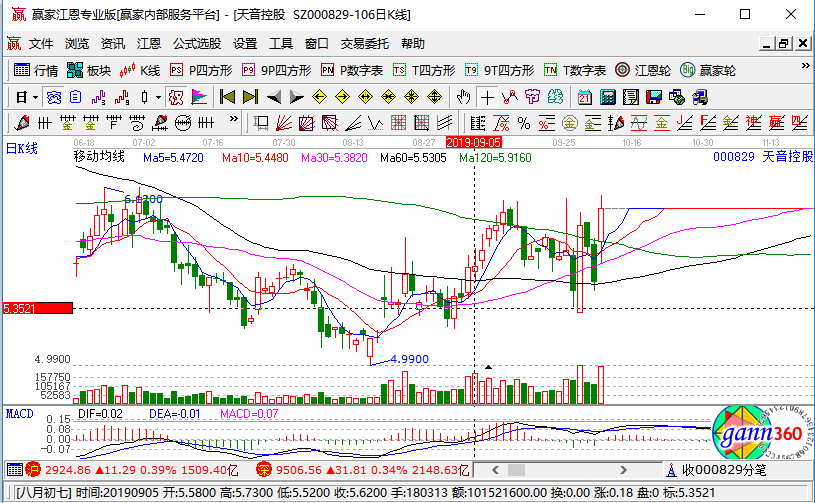Expand the top toolbar overflow chevron

click(x=805, y=65)
